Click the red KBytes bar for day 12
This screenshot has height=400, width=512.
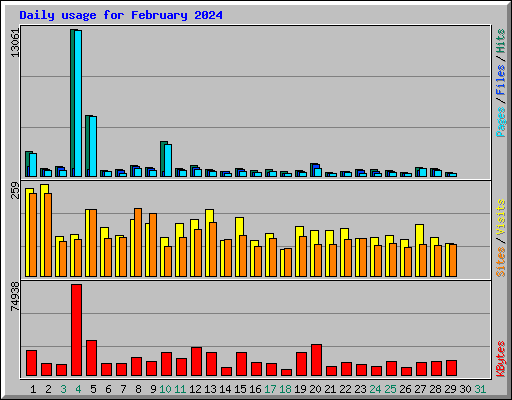pos(196,362)
